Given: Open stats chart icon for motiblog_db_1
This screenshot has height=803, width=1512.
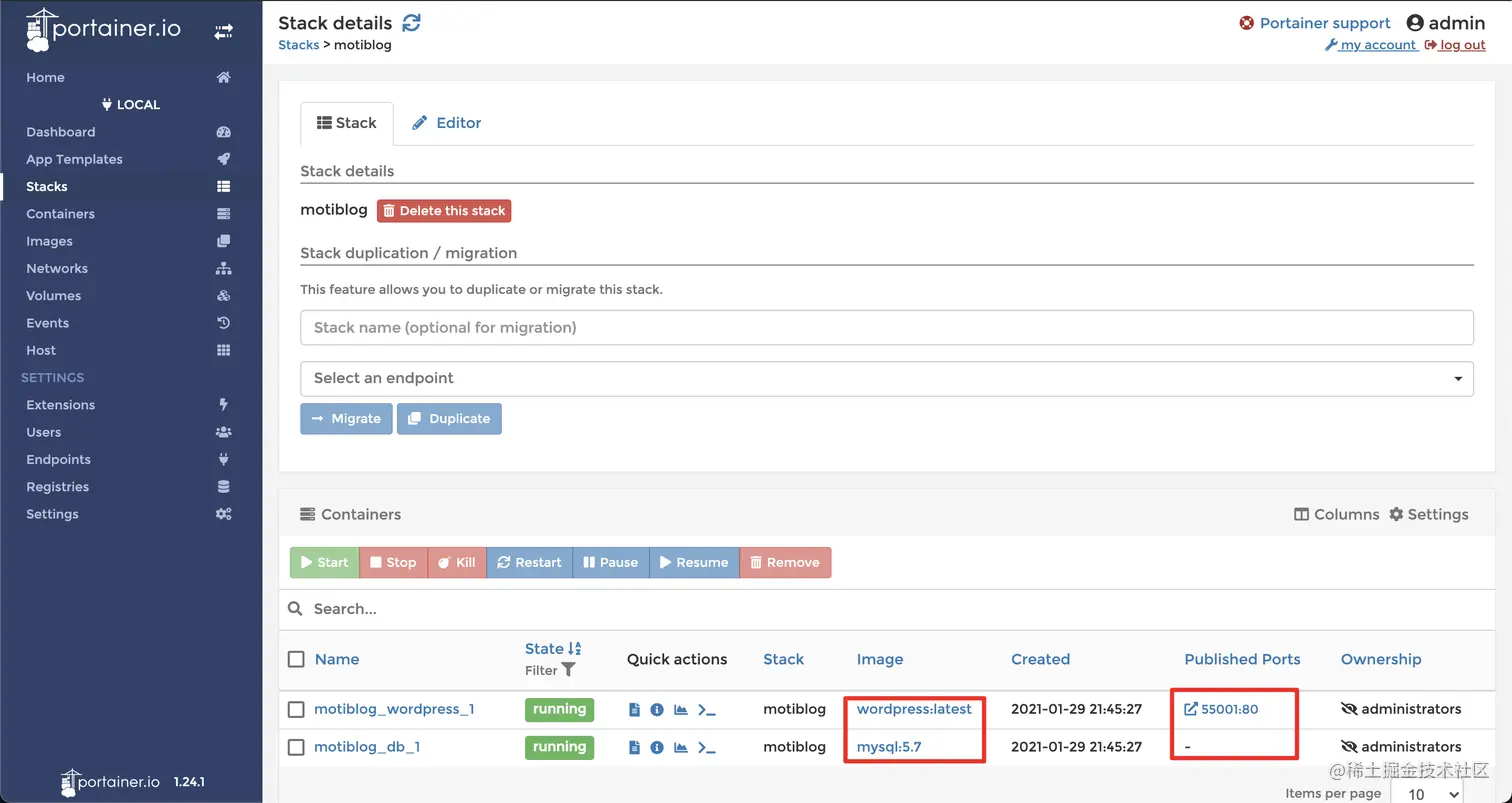Looking at the screenshot, I should pyautogui.click(x=681, y=747).
